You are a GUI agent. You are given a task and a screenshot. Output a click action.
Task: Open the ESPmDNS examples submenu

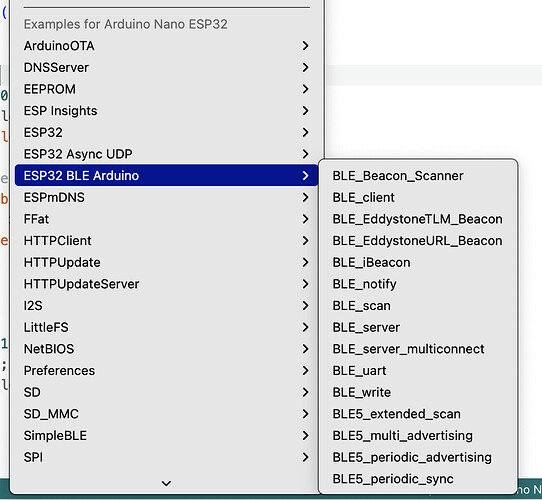166,197
